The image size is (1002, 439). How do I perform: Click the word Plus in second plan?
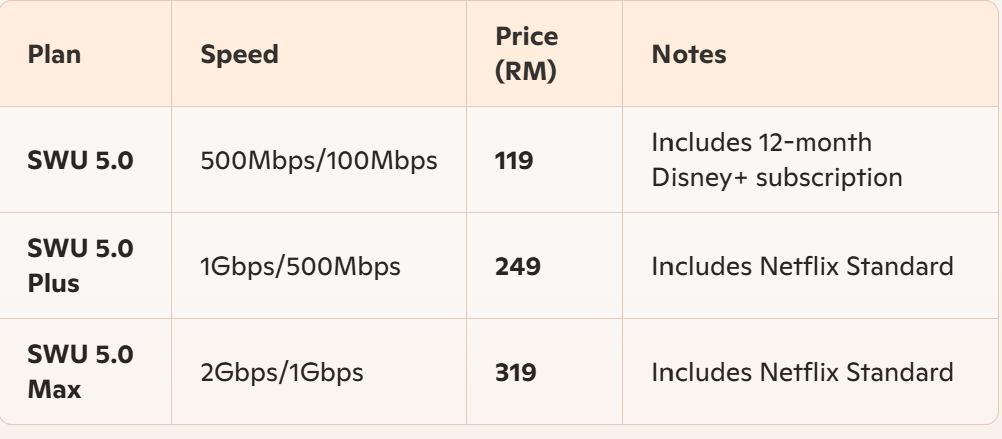click(54, 283)
